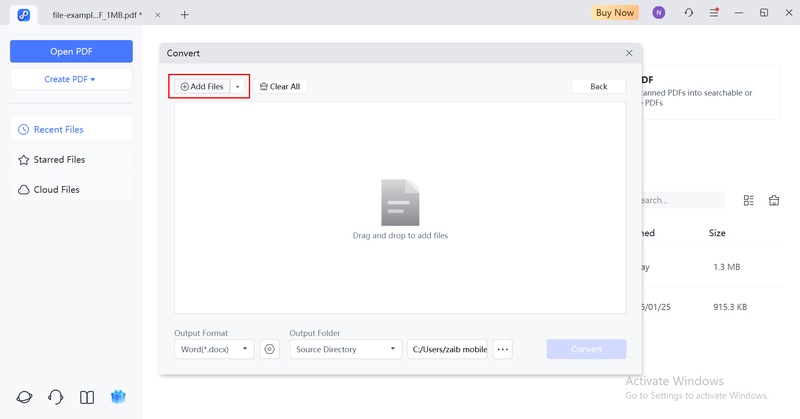Click the Open PDF button
Image resolution: width=800 pixels, height=419 pixels.
coord(71,52)
